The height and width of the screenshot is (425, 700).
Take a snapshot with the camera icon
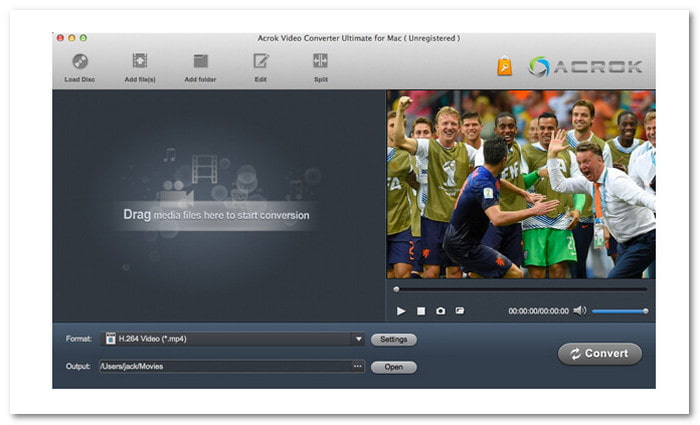(x=440, y=311)
